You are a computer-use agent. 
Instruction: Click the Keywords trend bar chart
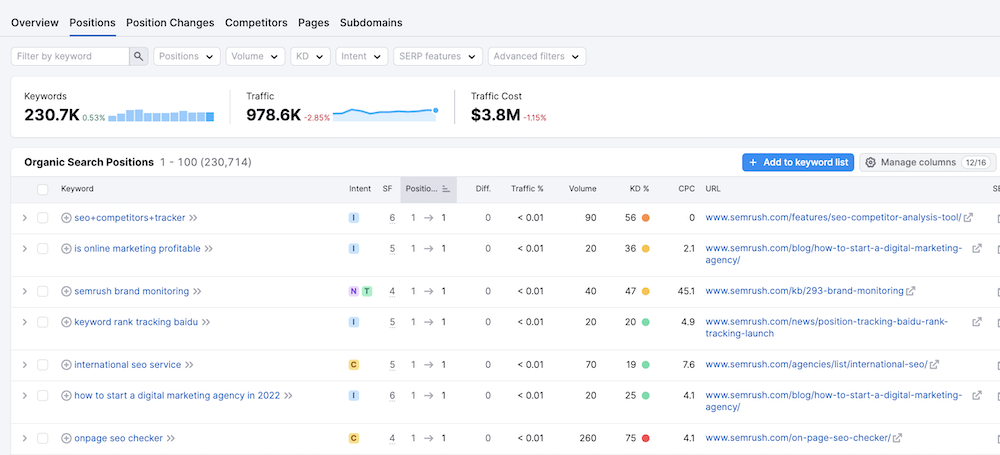click(x=161, y=116)
